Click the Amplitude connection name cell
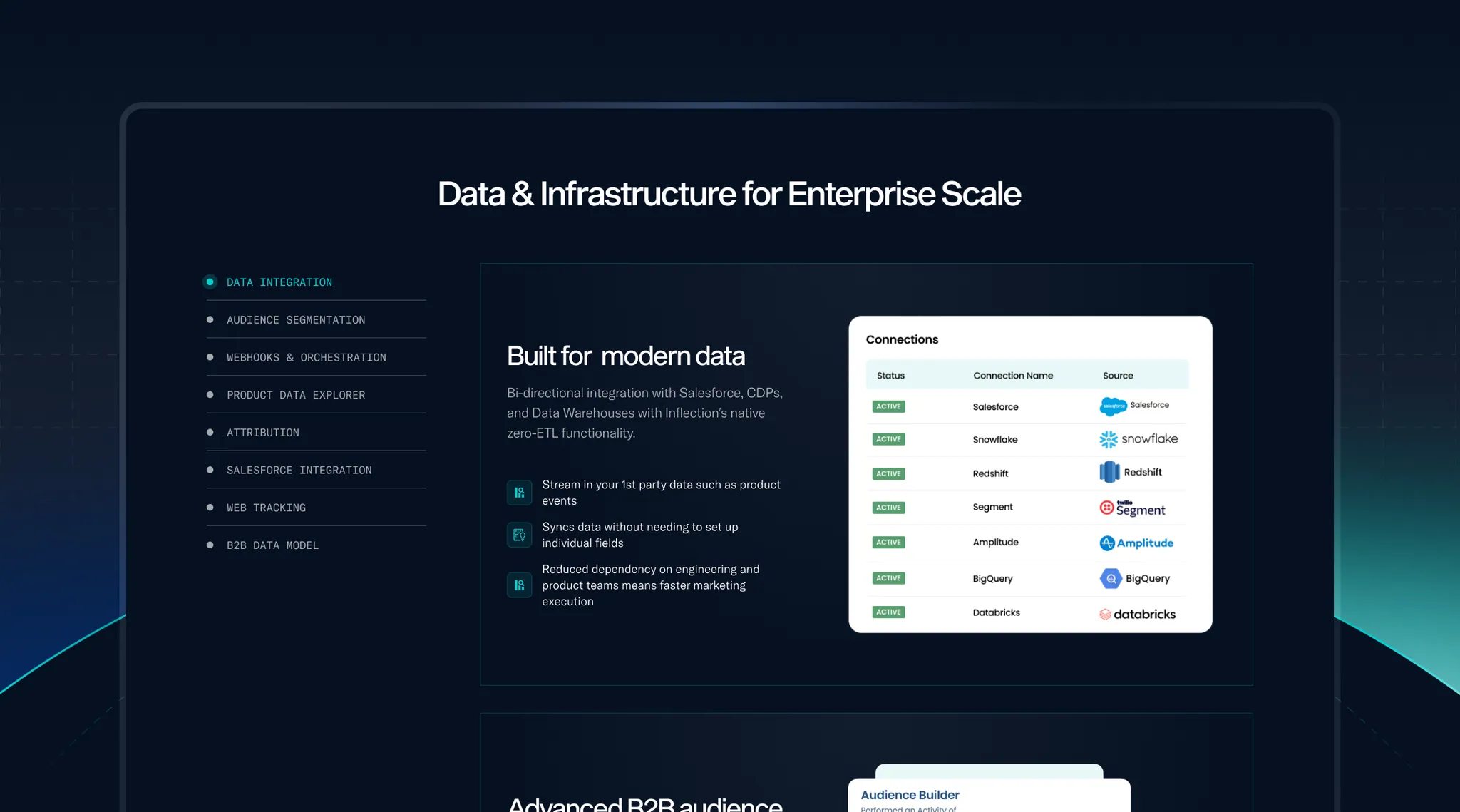Image resolution: width=1460 pixels, height=812 pixels. (x=995, y=543)
